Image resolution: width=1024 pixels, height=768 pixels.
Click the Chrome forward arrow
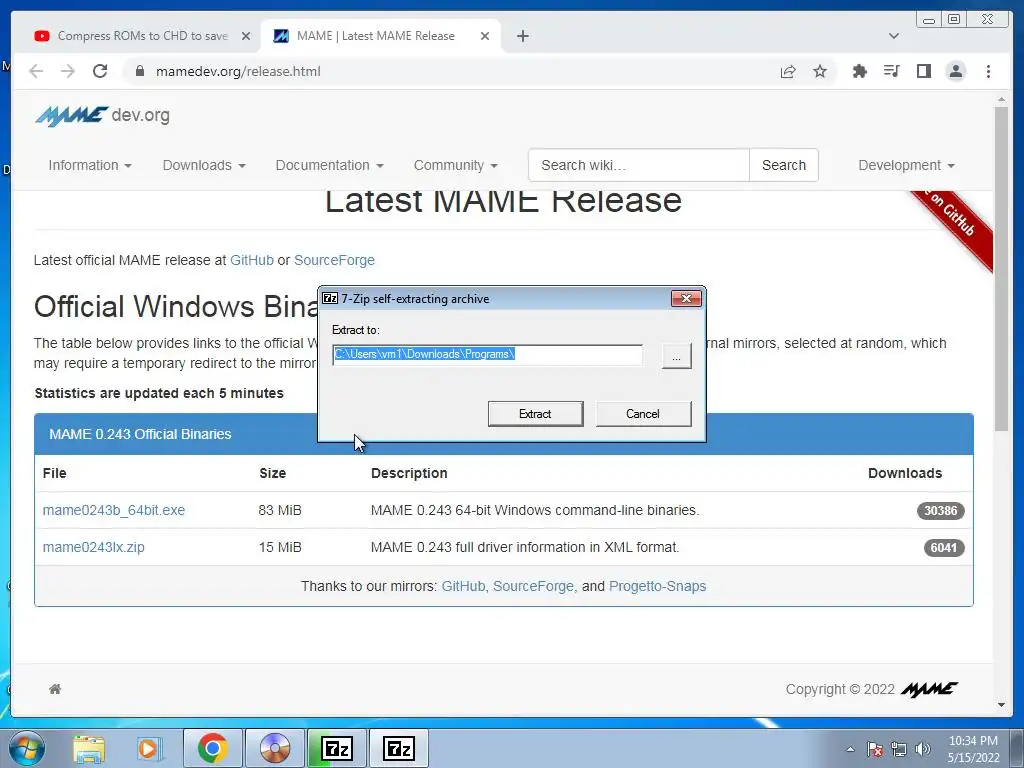click(68, 71)
